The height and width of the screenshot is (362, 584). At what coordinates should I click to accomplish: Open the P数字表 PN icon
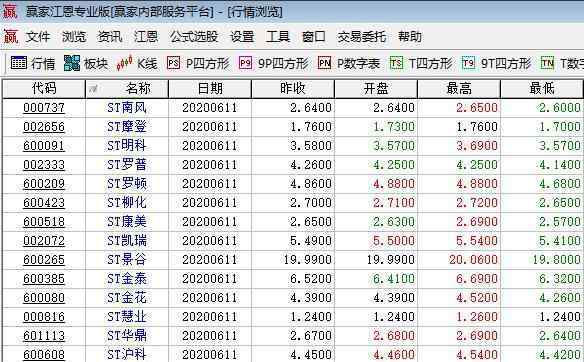(x=324, y=63)
